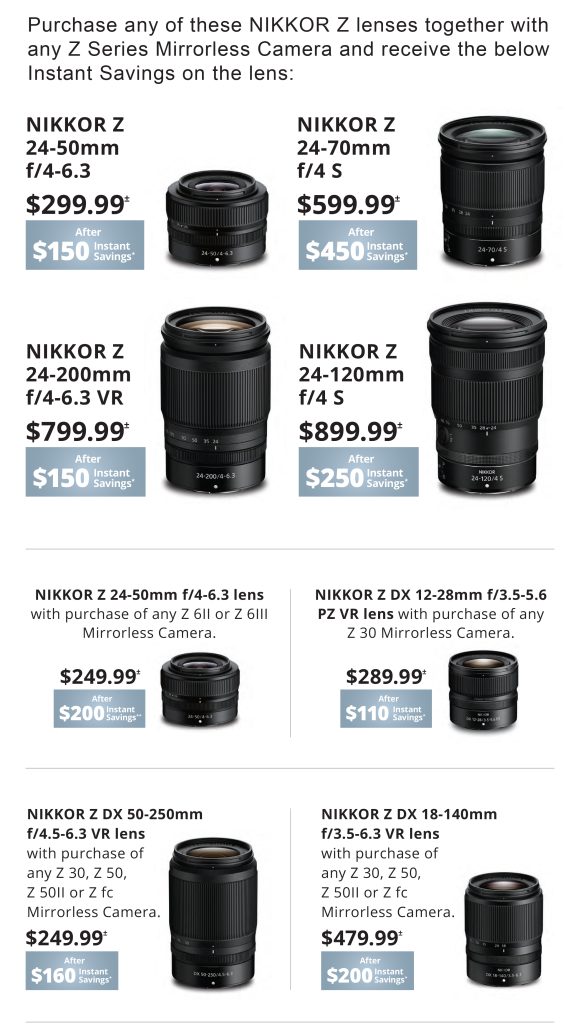This screenshot has width=580, height=1024.
Task: Select the DX 50-250mm VR lens photo
Action: [213, 913]
